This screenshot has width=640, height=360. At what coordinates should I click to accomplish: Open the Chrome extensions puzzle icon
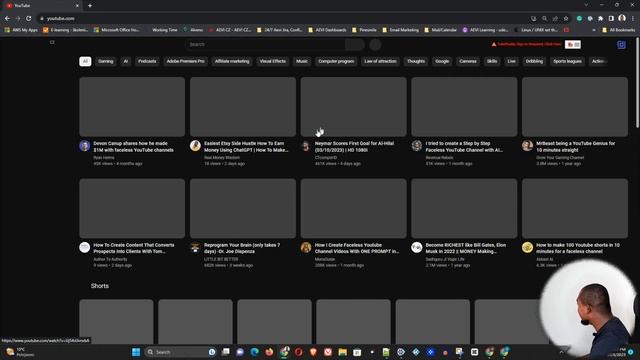tap(600, 18)
